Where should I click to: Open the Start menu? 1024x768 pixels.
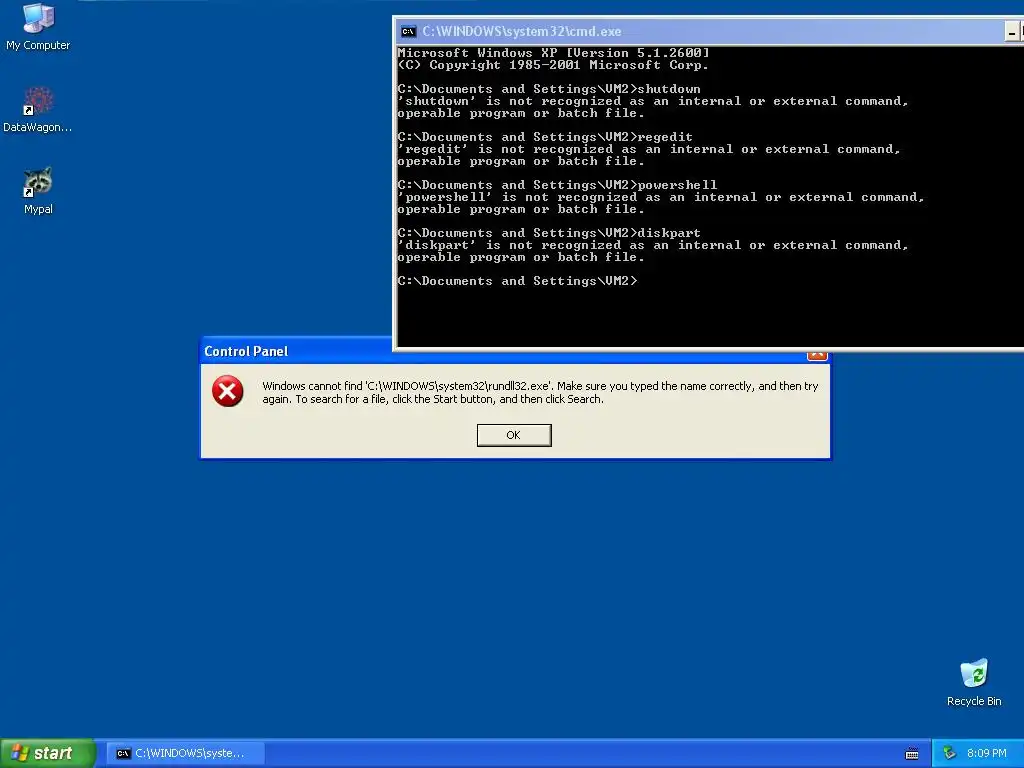[x=47, y=753]
